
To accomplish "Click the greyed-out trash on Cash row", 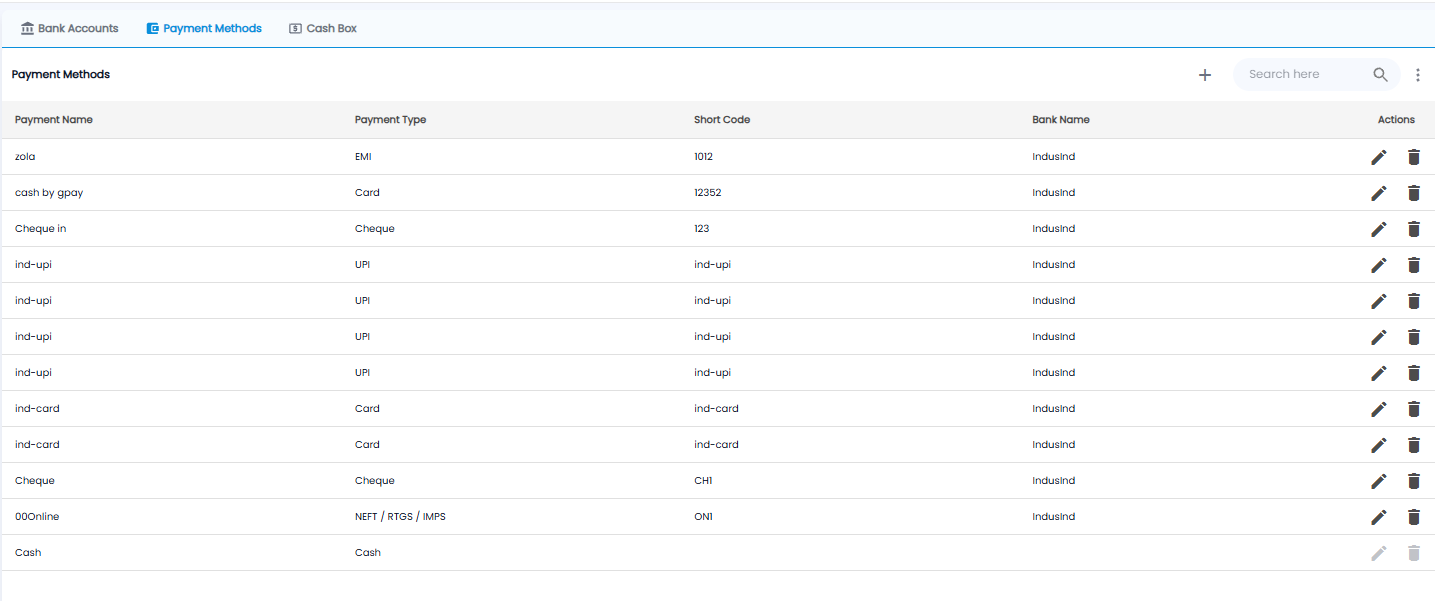I will pyautogui.click(x=1414, y=553).
